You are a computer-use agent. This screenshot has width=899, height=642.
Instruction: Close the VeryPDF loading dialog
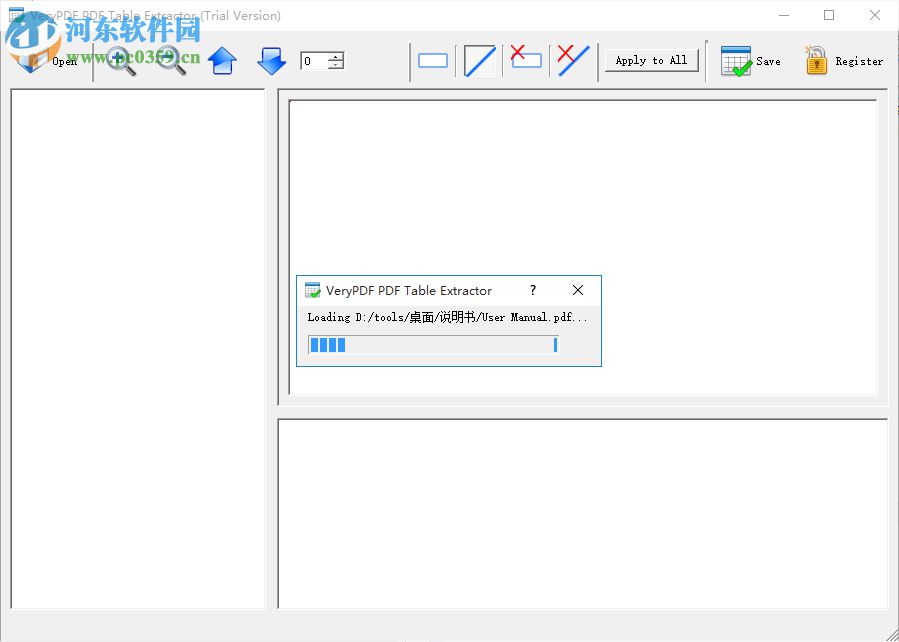[x=578, y=290]
